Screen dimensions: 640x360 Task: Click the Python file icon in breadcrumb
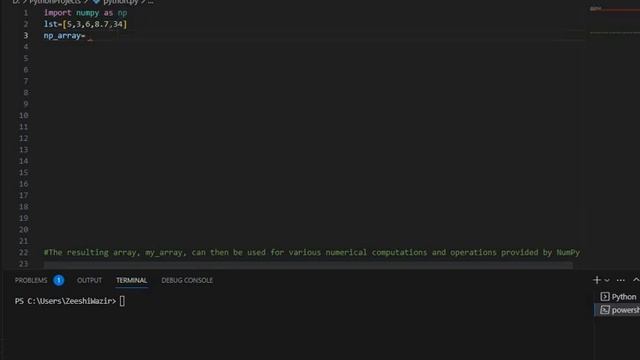click(x=96, y=2)
